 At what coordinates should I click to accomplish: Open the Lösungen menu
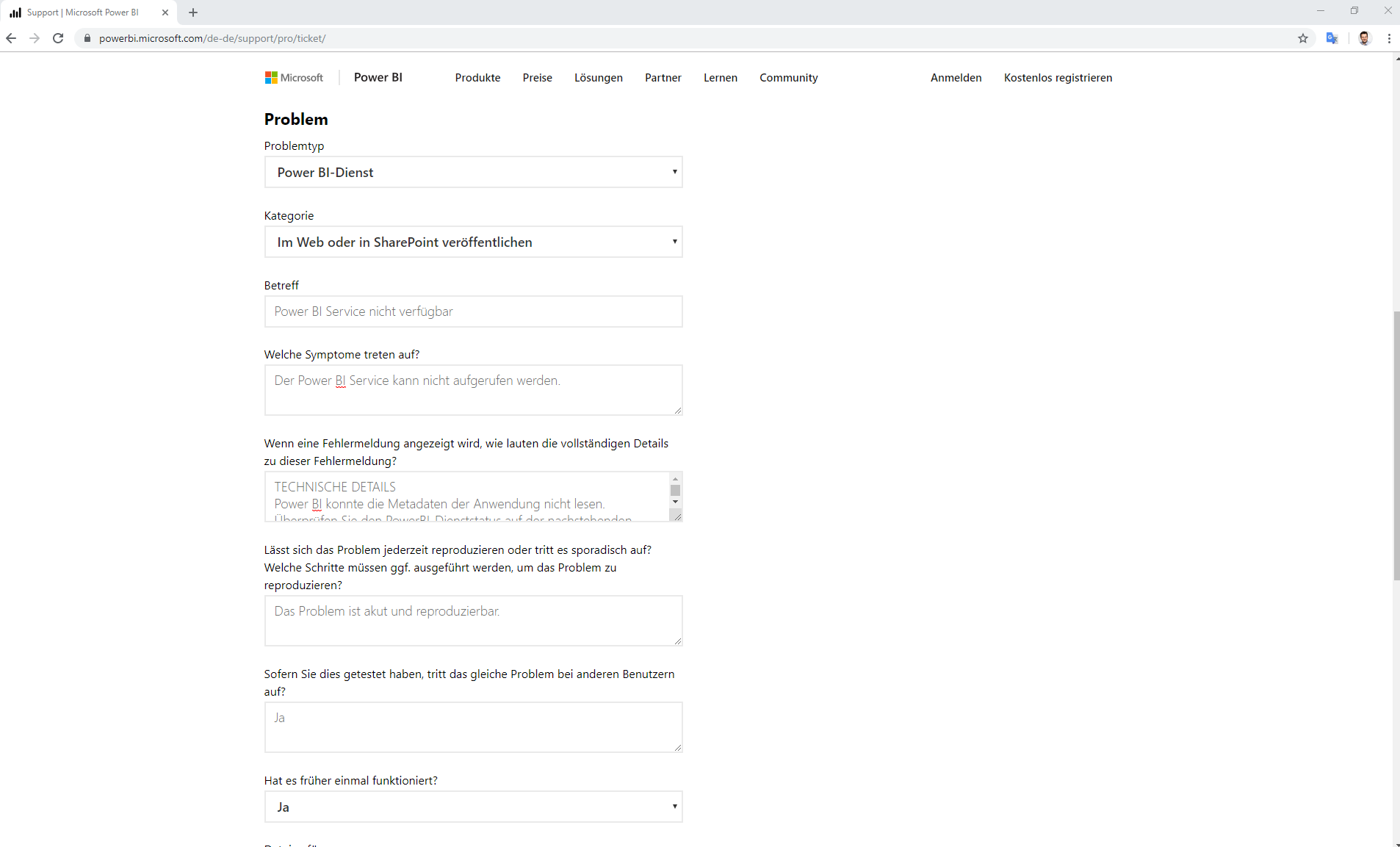point(599,78)
